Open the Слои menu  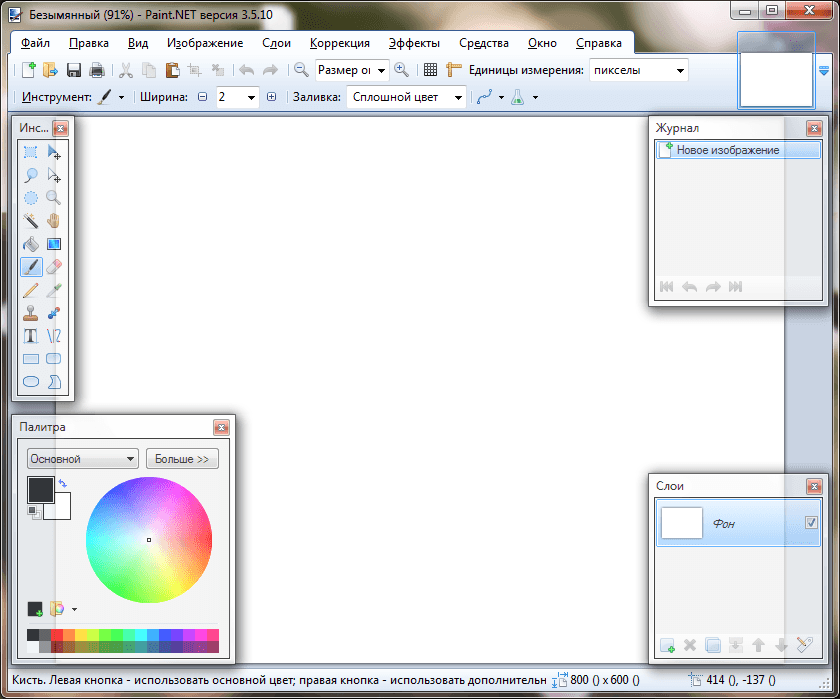point(277,43)
